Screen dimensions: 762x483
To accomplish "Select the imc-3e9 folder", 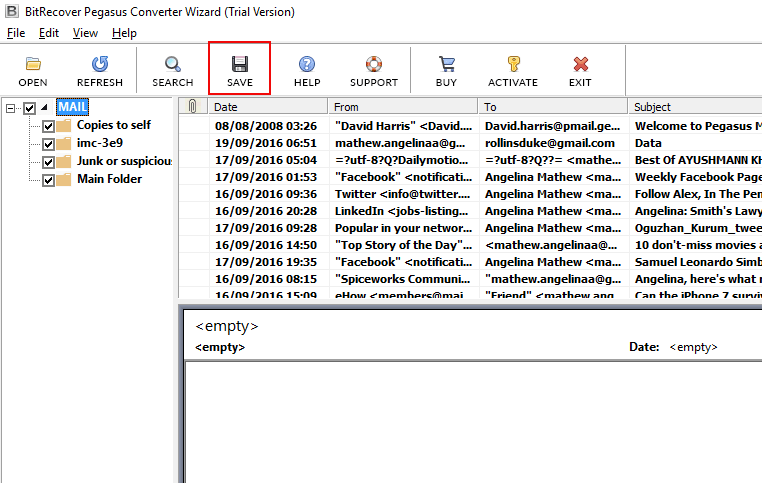I will (x=100, y=143).
